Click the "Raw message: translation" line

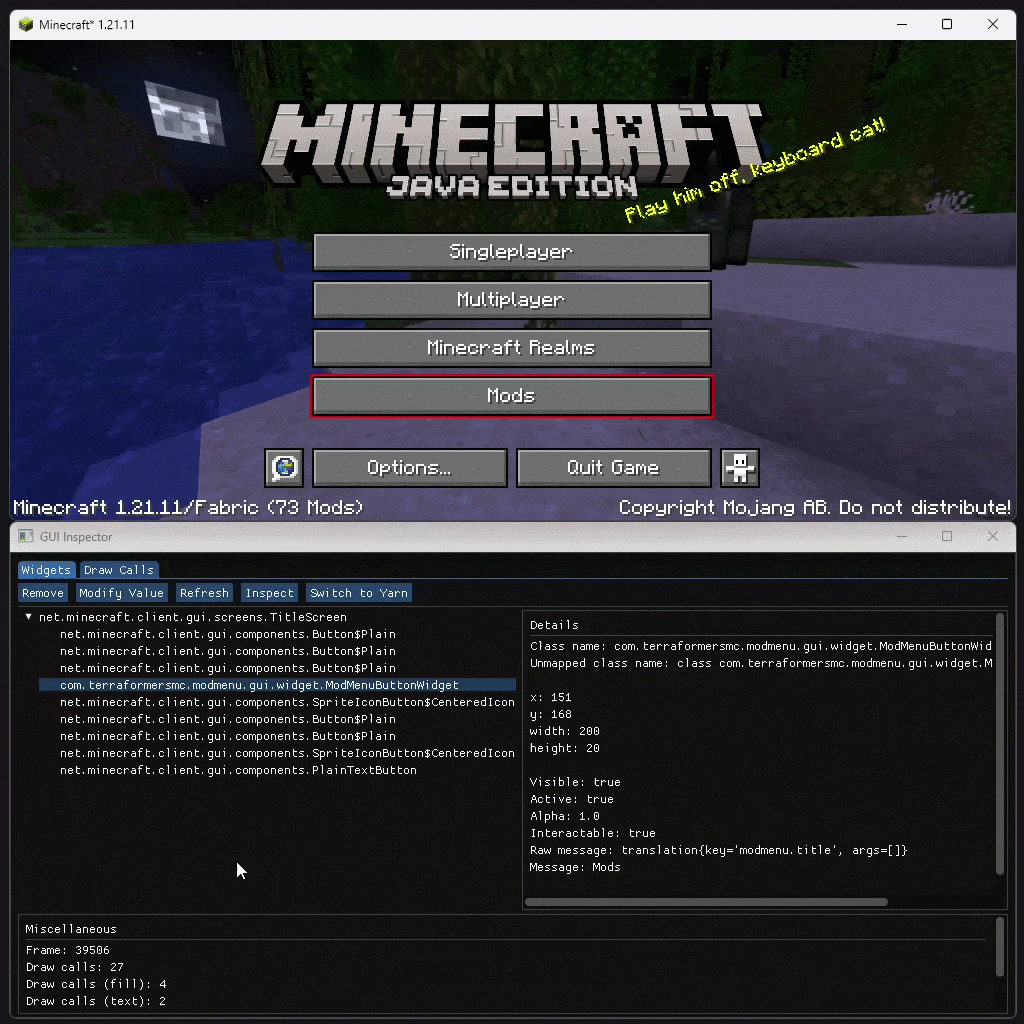click(x=719, y=850)
